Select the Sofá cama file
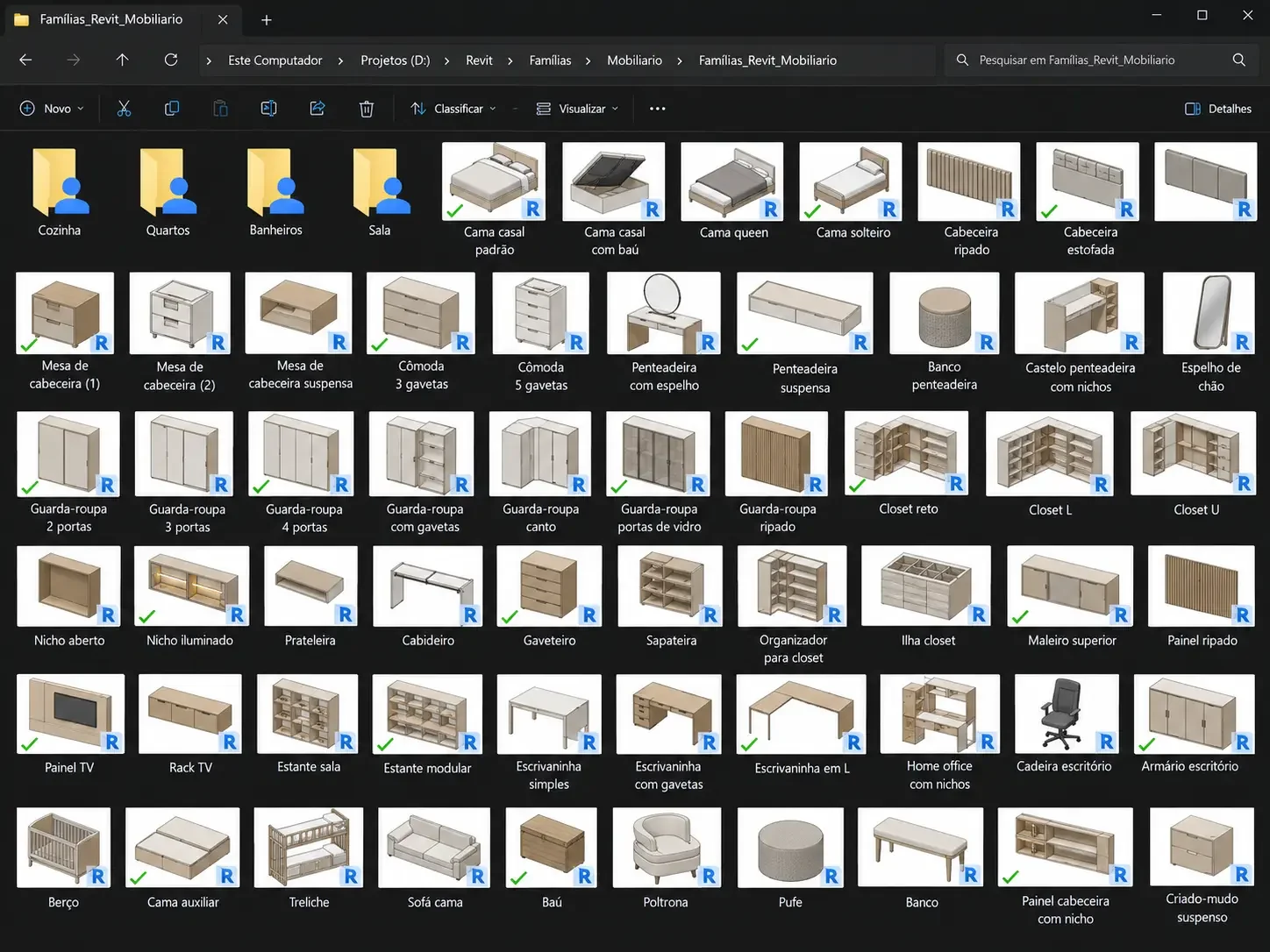This screenshot has width=1270, height=952. [x=435, y=859]
